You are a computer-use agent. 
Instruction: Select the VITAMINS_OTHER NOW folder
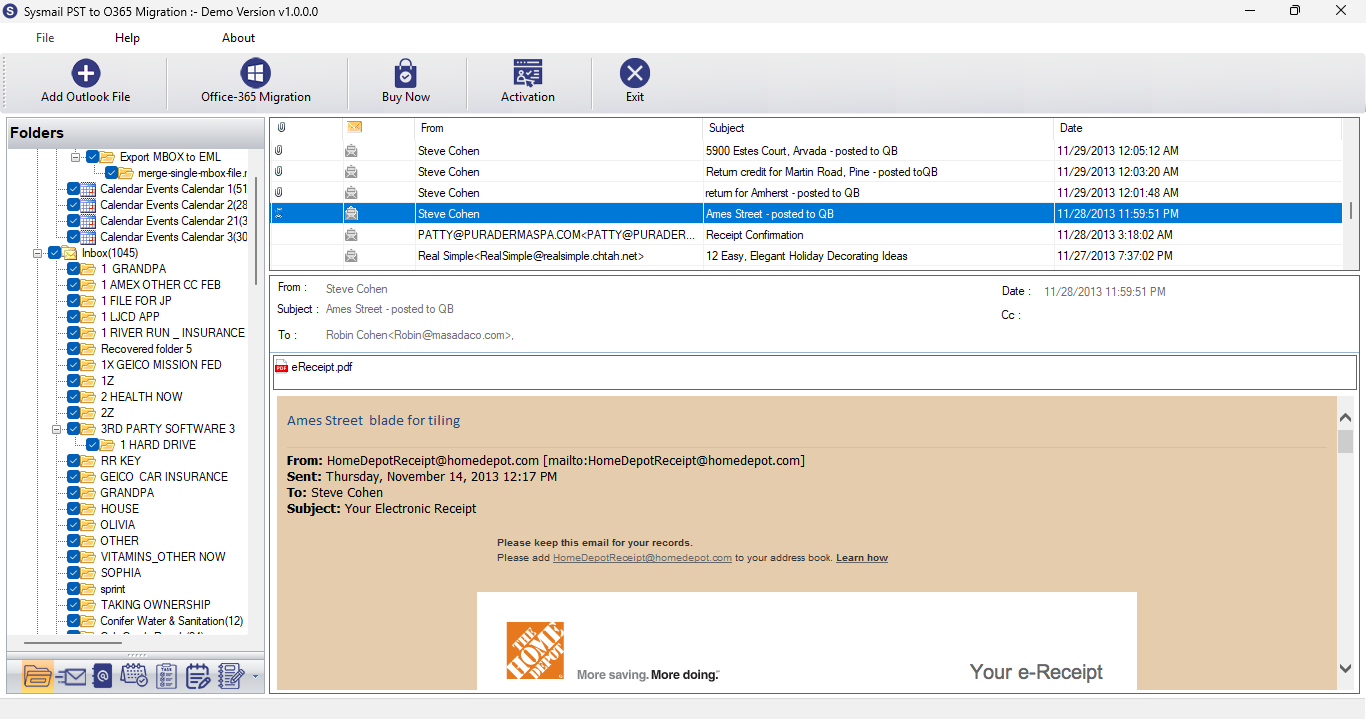pyautogui.click(x=163, y=557)
